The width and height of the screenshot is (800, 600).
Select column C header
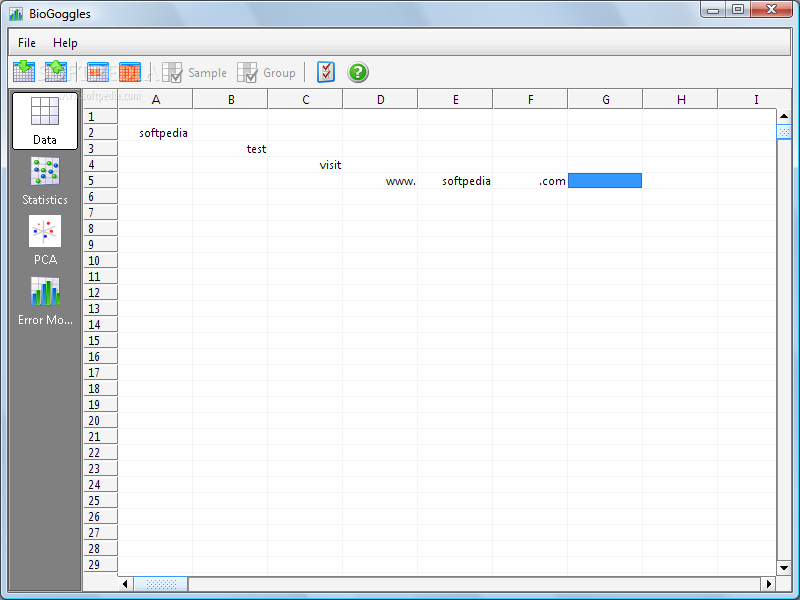click(306, 99)
